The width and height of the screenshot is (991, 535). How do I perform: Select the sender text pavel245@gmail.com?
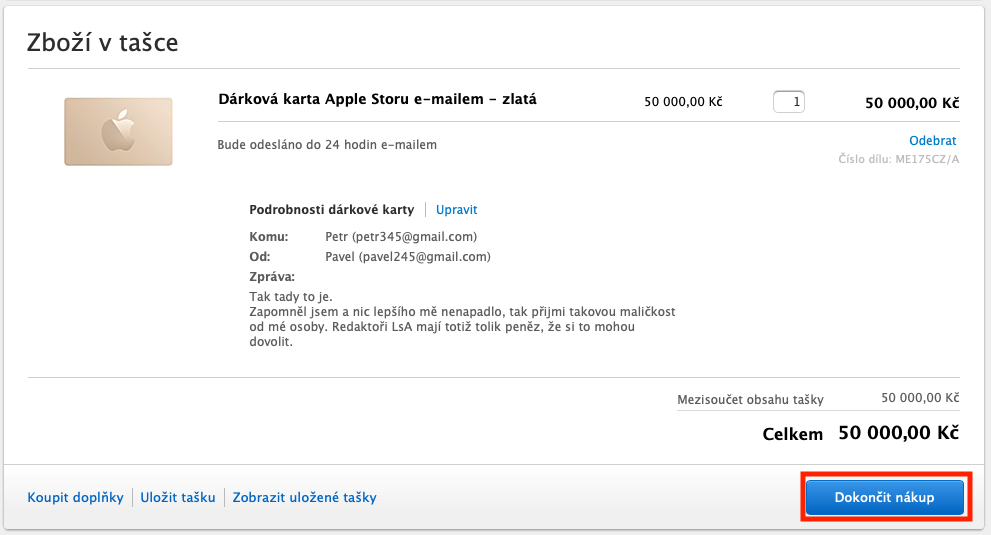click(425, 257)
